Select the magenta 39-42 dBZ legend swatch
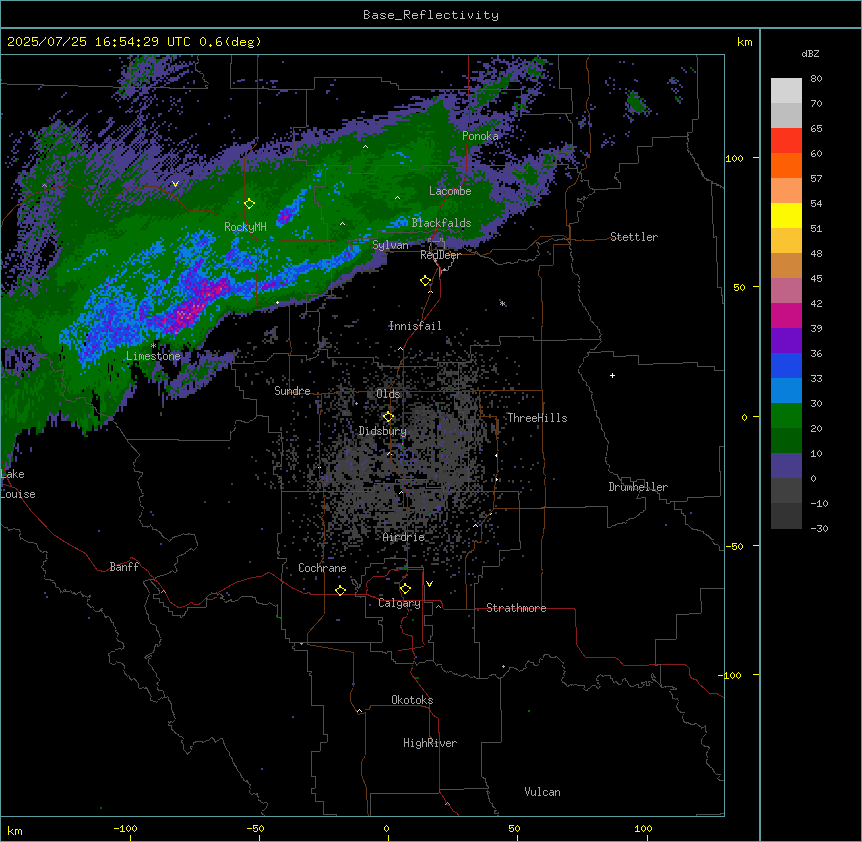This screenshot has height=842, width=862. coord(786,315)
